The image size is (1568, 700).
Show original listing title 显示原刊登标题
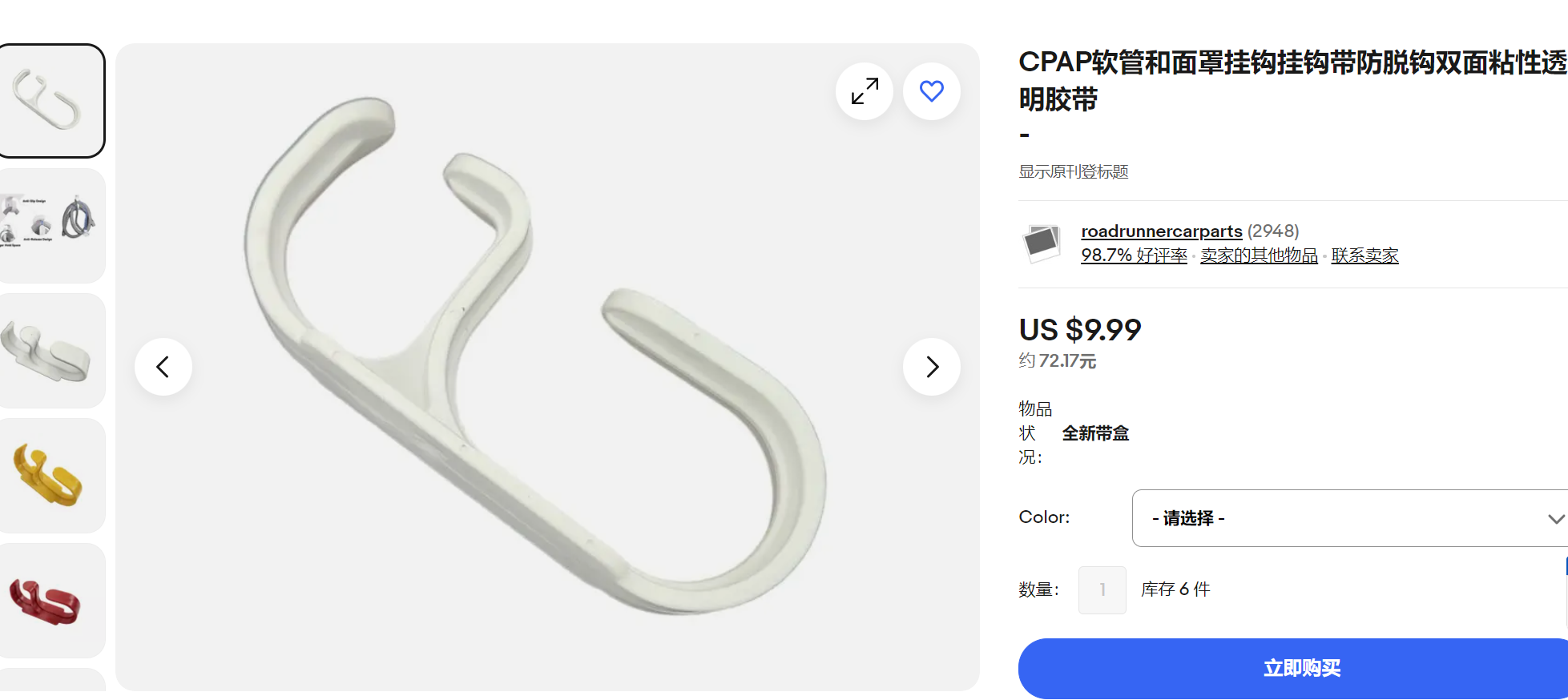click(x=1073, y=172)
